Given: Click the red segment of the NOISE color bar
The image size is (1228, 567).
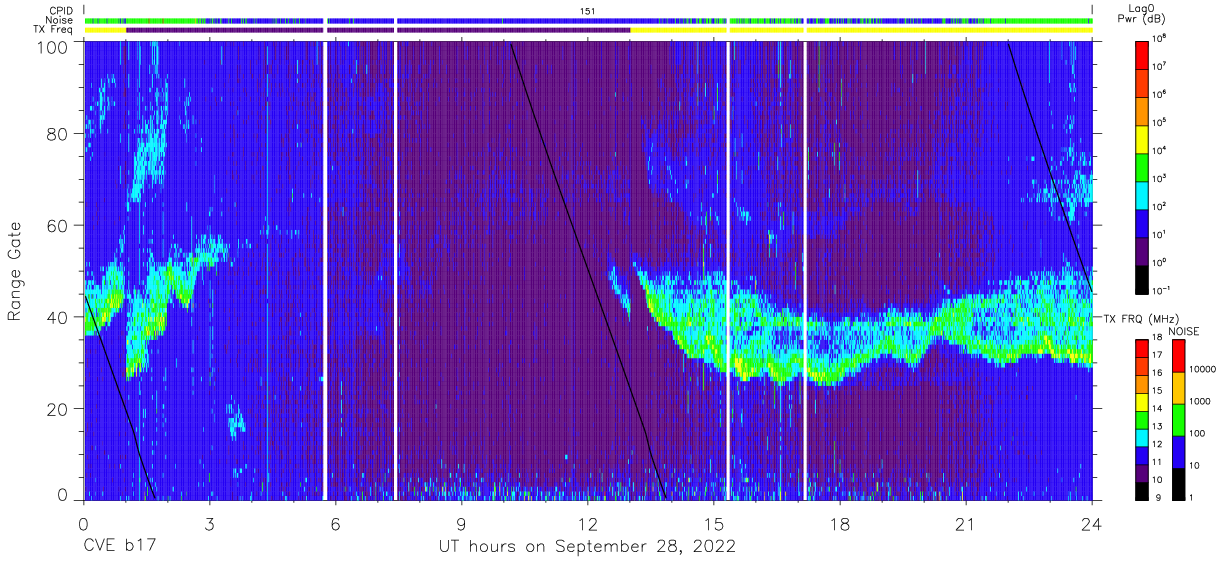Looking at the screenshot, I should click(1178, 356).
